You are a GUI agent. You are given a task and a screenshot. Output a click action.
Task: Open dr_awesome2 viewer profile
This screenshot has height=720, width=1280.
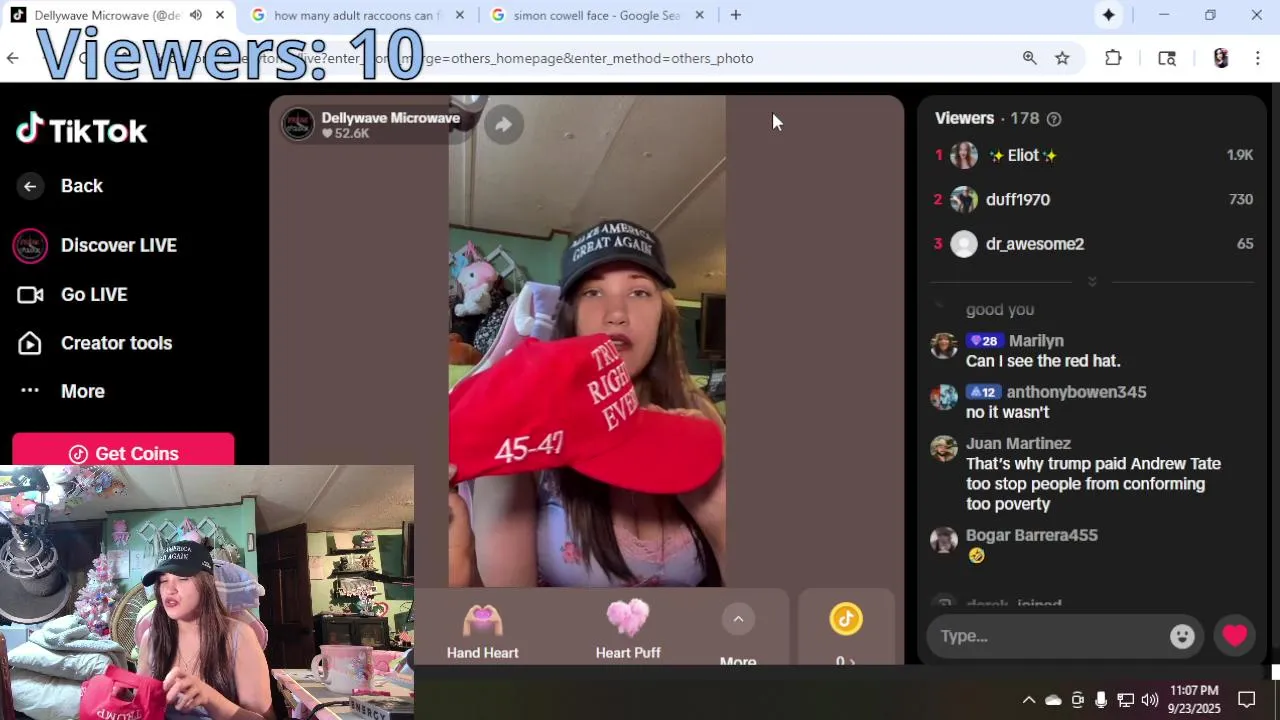pos(1034,244)
